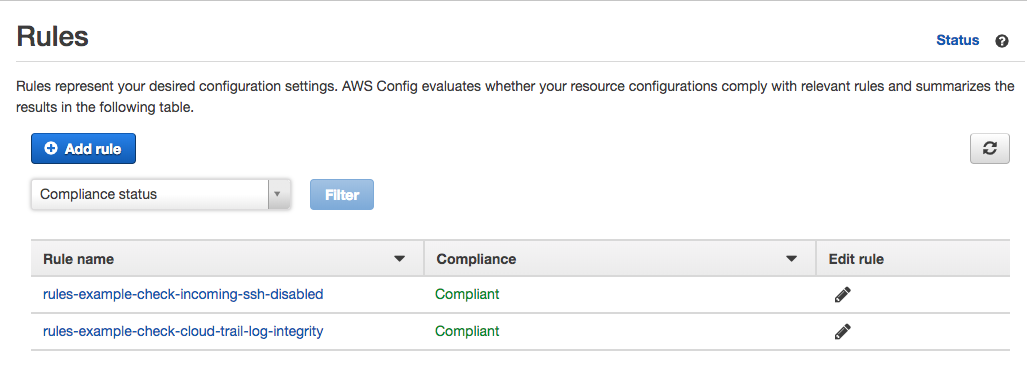Image resolution: width=1027 pixels, height=385 pixels.
Task: Sort by Compliance using its arrow
Action: 791,259
